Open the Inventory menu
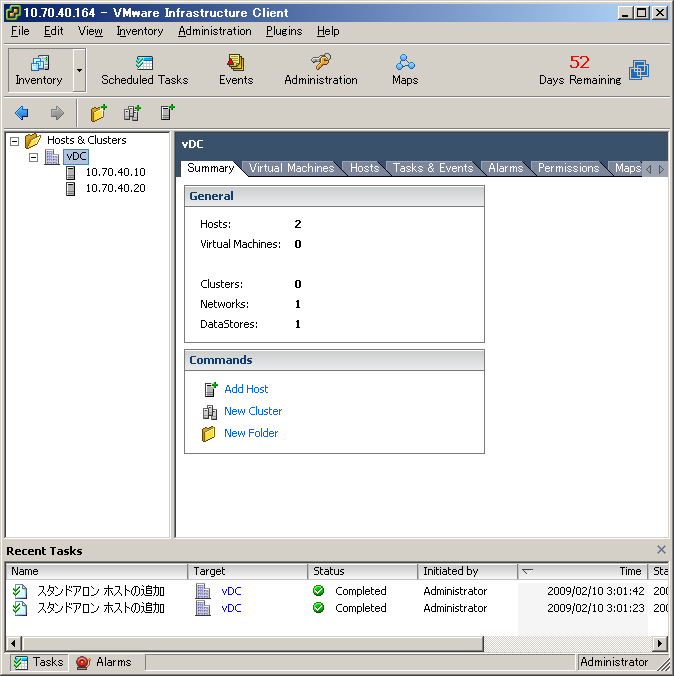The height and width of the screenshot is (676, 674). click(140, 31)
